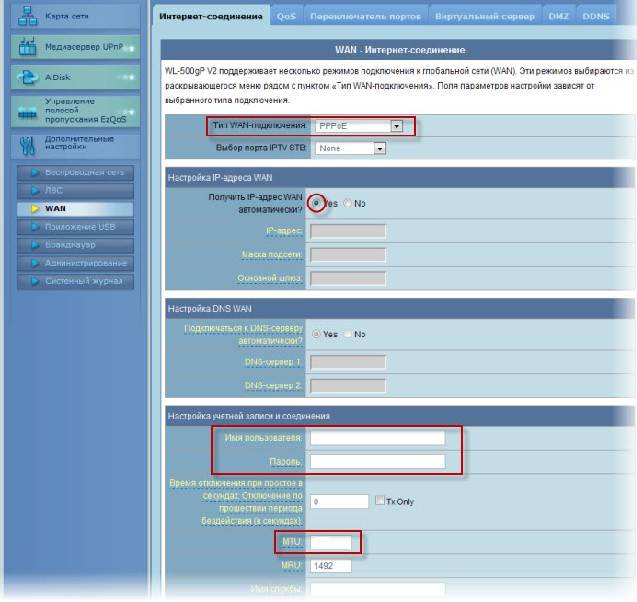The image size is (637, 602).
Task: Click the Медиасервер UPnP button
Action: point(76,47)
